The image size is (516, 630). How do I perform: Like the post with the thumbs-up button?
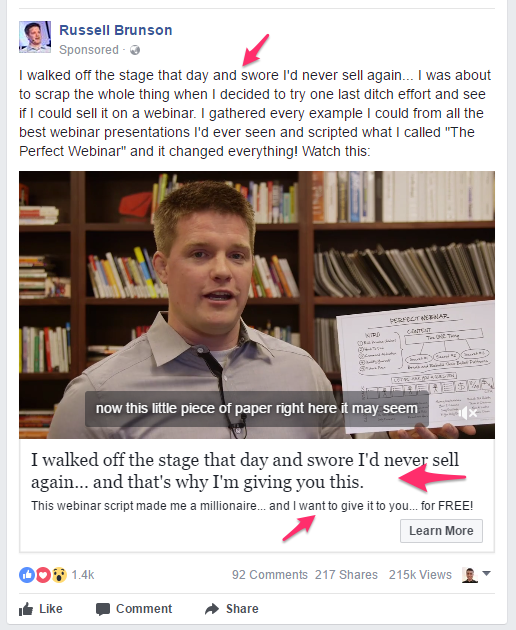[x=41, y=609]
